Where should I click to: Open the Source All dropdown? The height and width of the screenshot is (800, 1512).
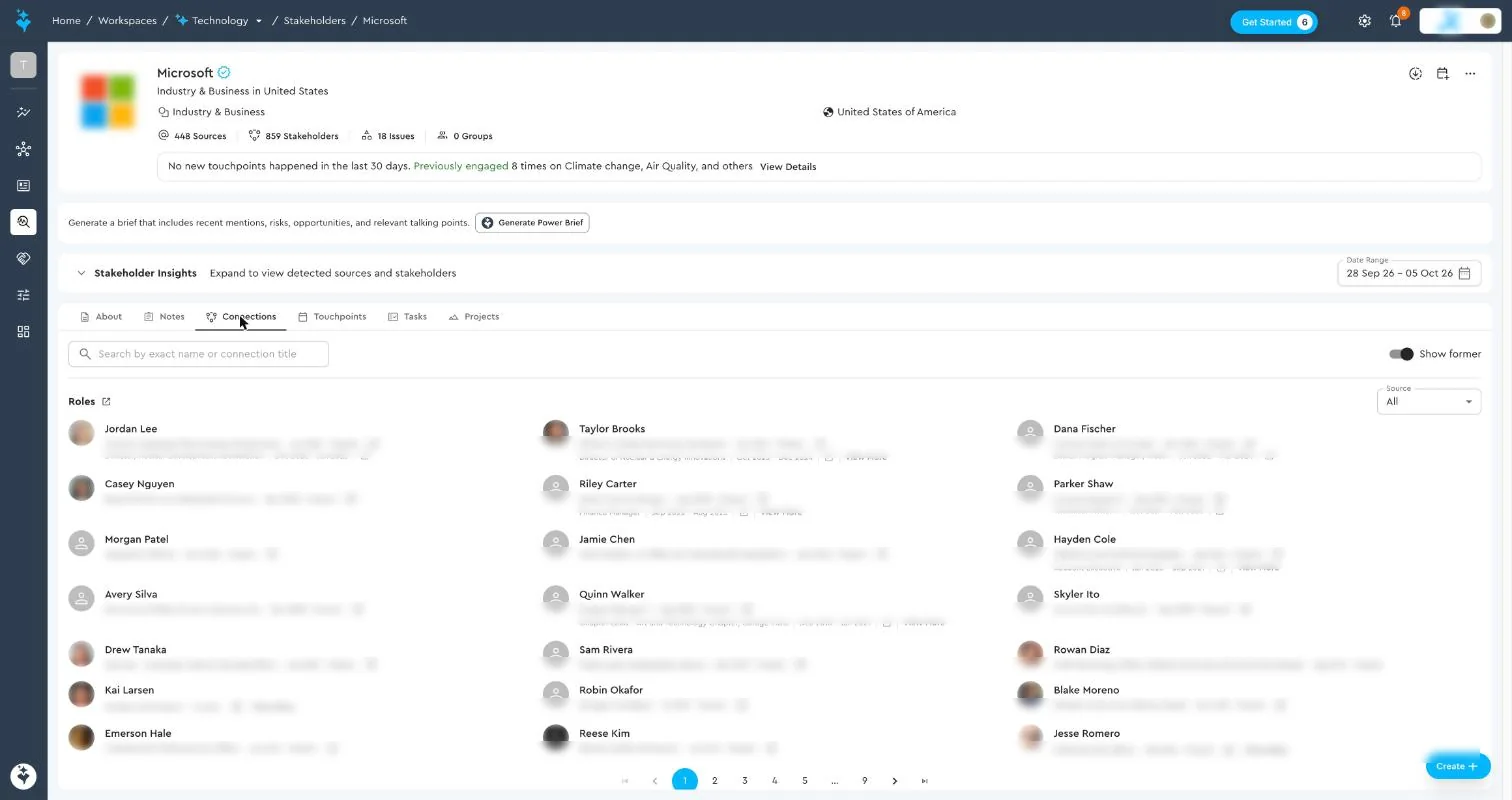(1429, 401)
